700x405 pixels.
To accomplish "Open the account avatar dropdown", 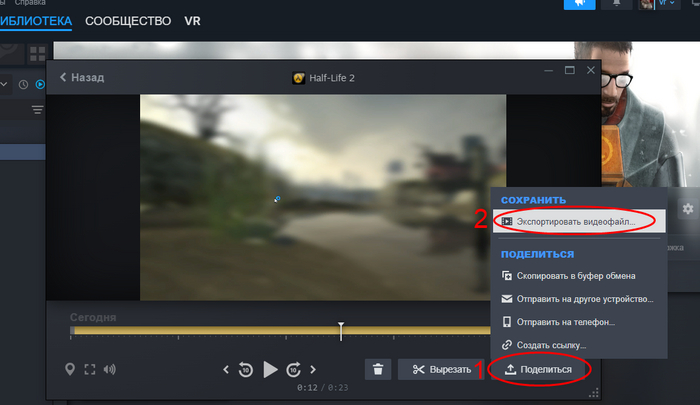I will coord(659,4).
